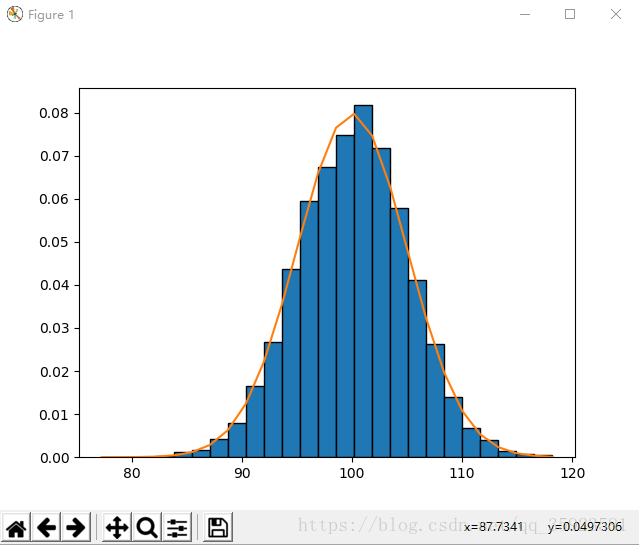
Task: Reset the plot to original view with Home
Action: [x=16, y=527]
